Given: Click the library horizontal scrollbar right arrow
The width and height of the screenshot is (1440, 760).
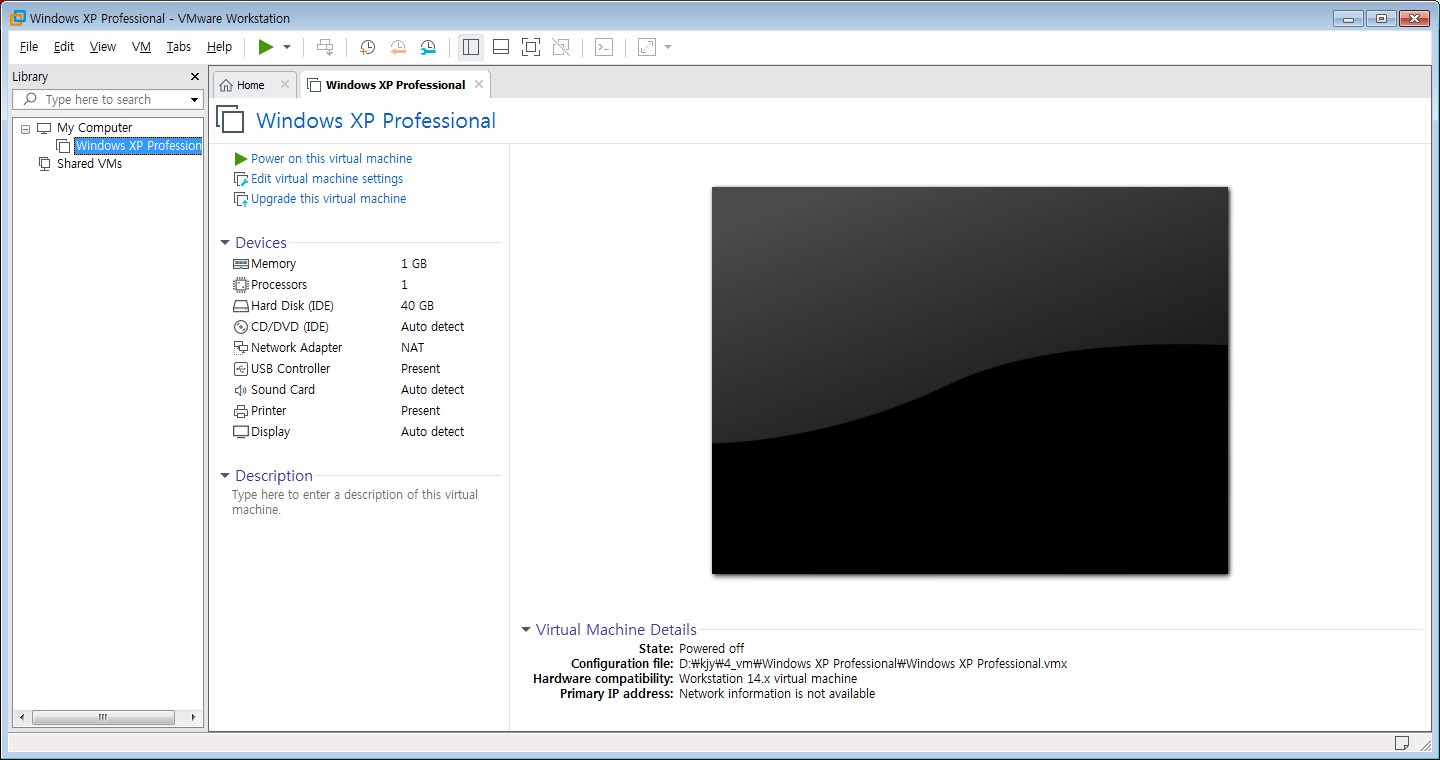Looking at the screenshot, I should point(194,718).
